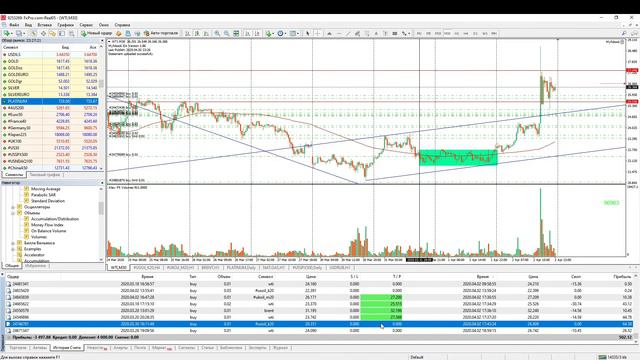Open the Сервис menu

[x=86, y=25]
